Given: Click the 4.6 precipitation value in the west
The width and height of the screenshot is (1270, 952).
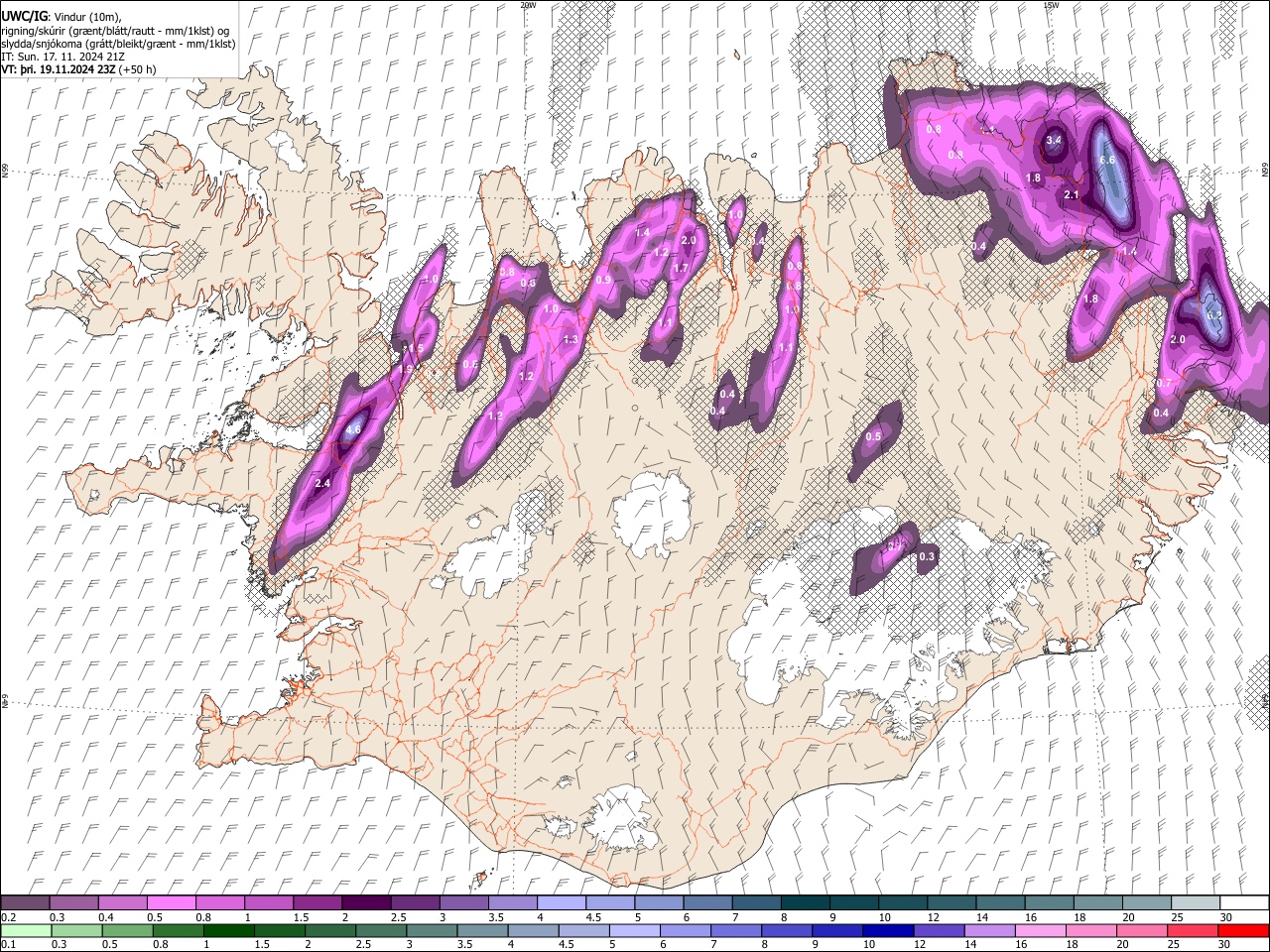Looking at the screenshot, I should 353,430.
